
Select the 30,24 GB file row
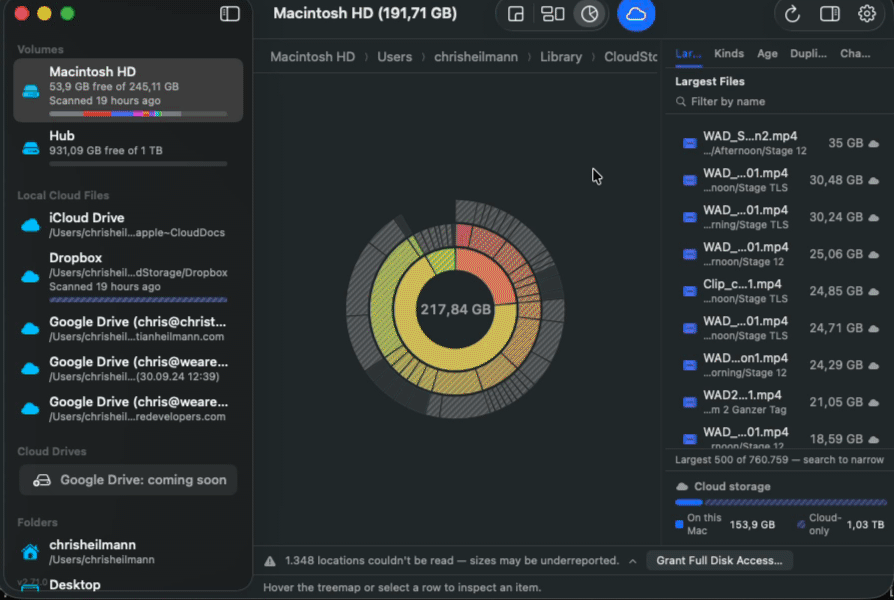[780, 217]
